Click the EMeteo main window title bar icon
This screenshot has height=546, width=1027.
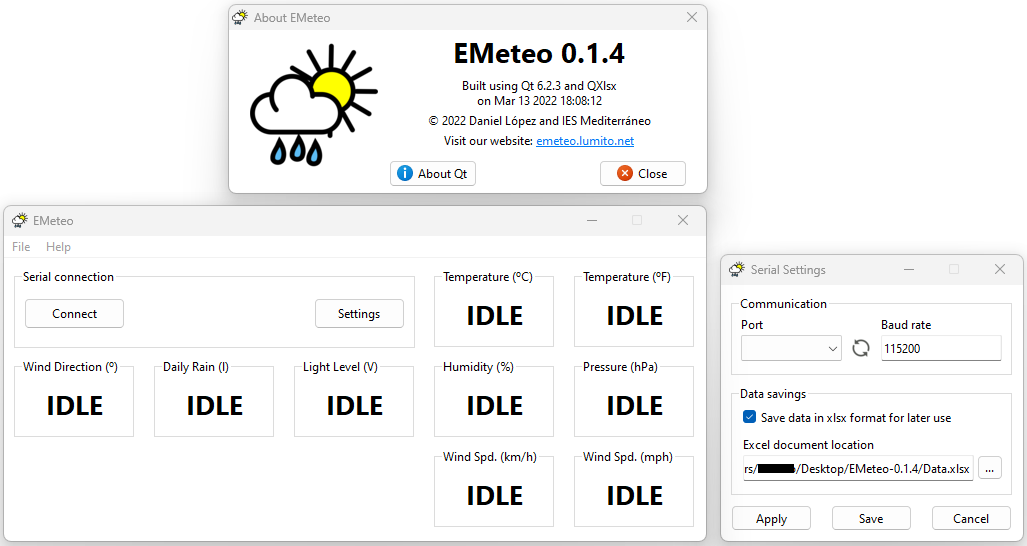click(20, 220)
